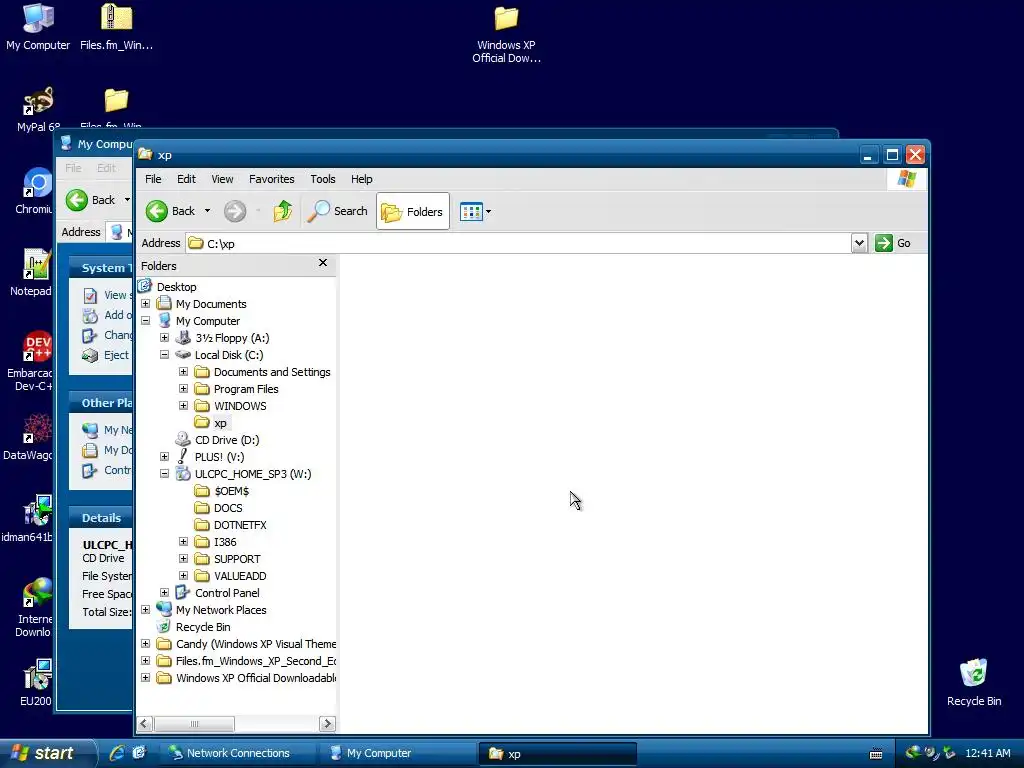
Task: Select the Files.fm_Win... zip icon on desktop
Action: 116,27
